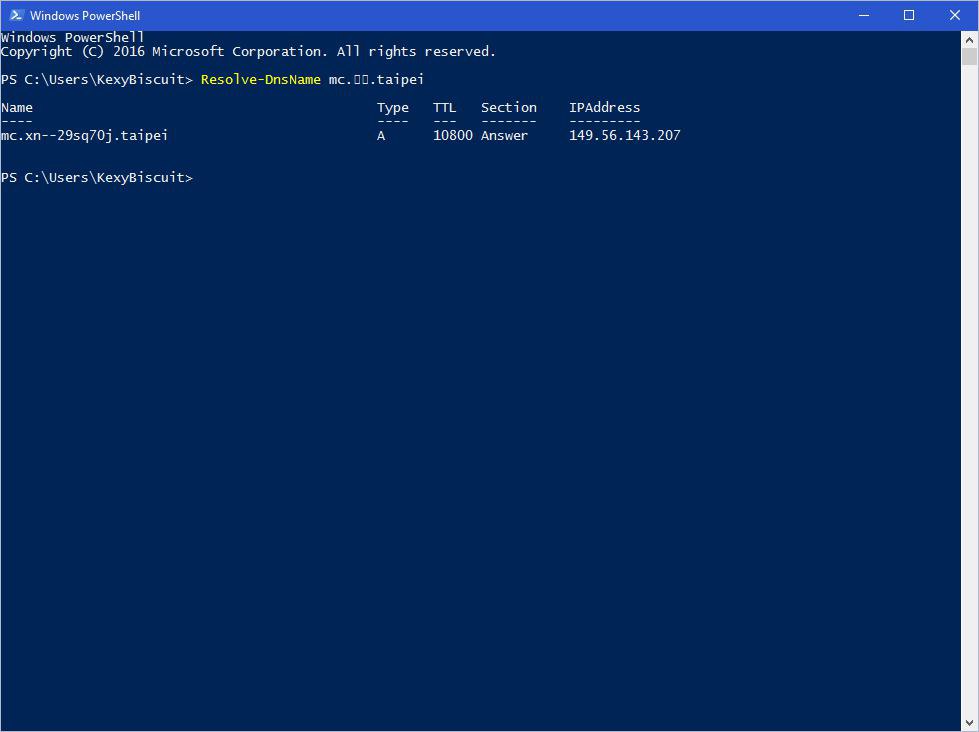The image size is (979, 732).
Task: Click the Section column header
Action: point(509,107)
